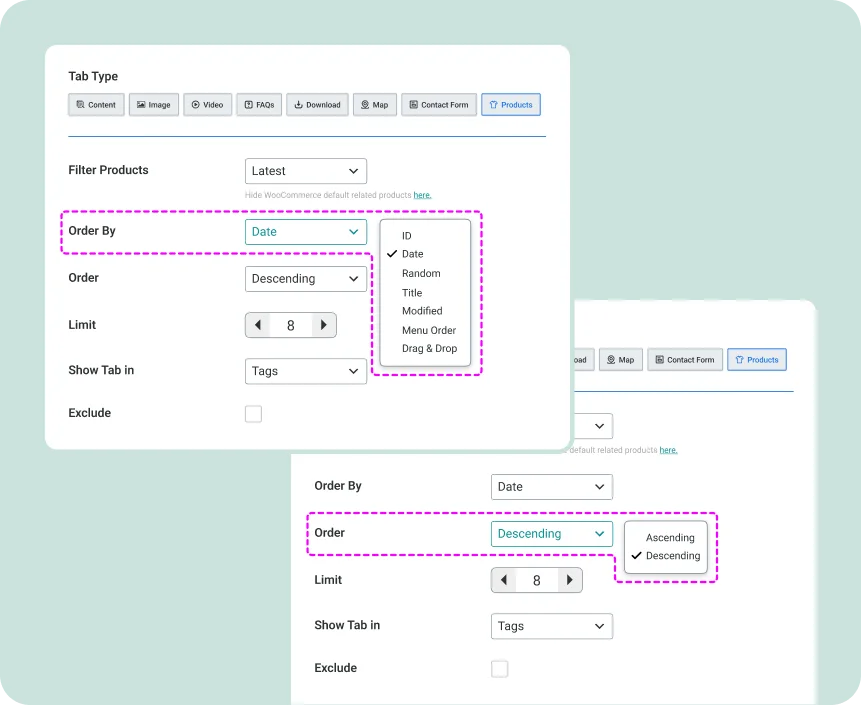861x705 pixels.
Task: Click the 'here' link in top panel
Action: [422, 195]
